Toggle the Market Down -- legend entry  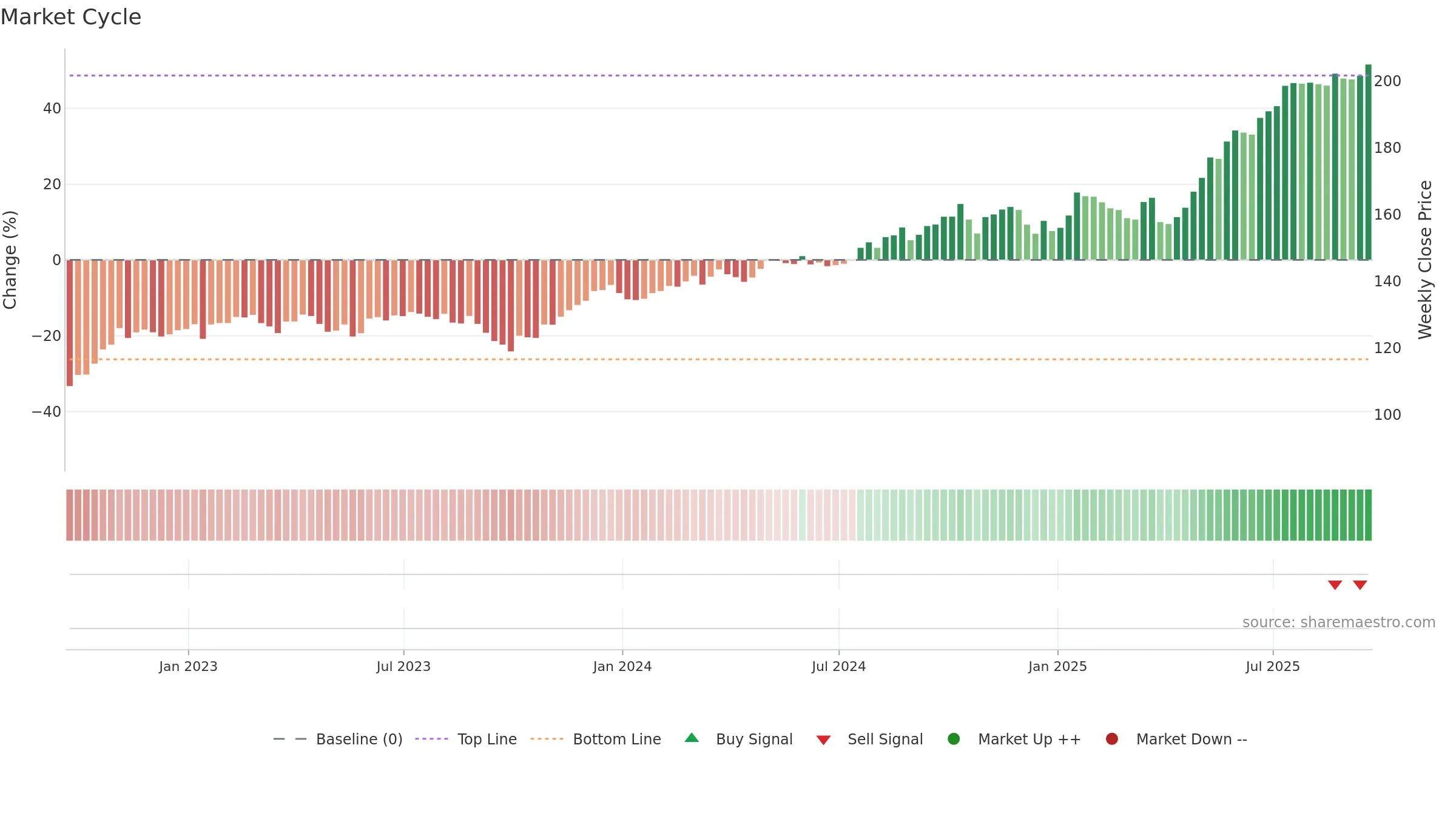(x=1176, y=739)
